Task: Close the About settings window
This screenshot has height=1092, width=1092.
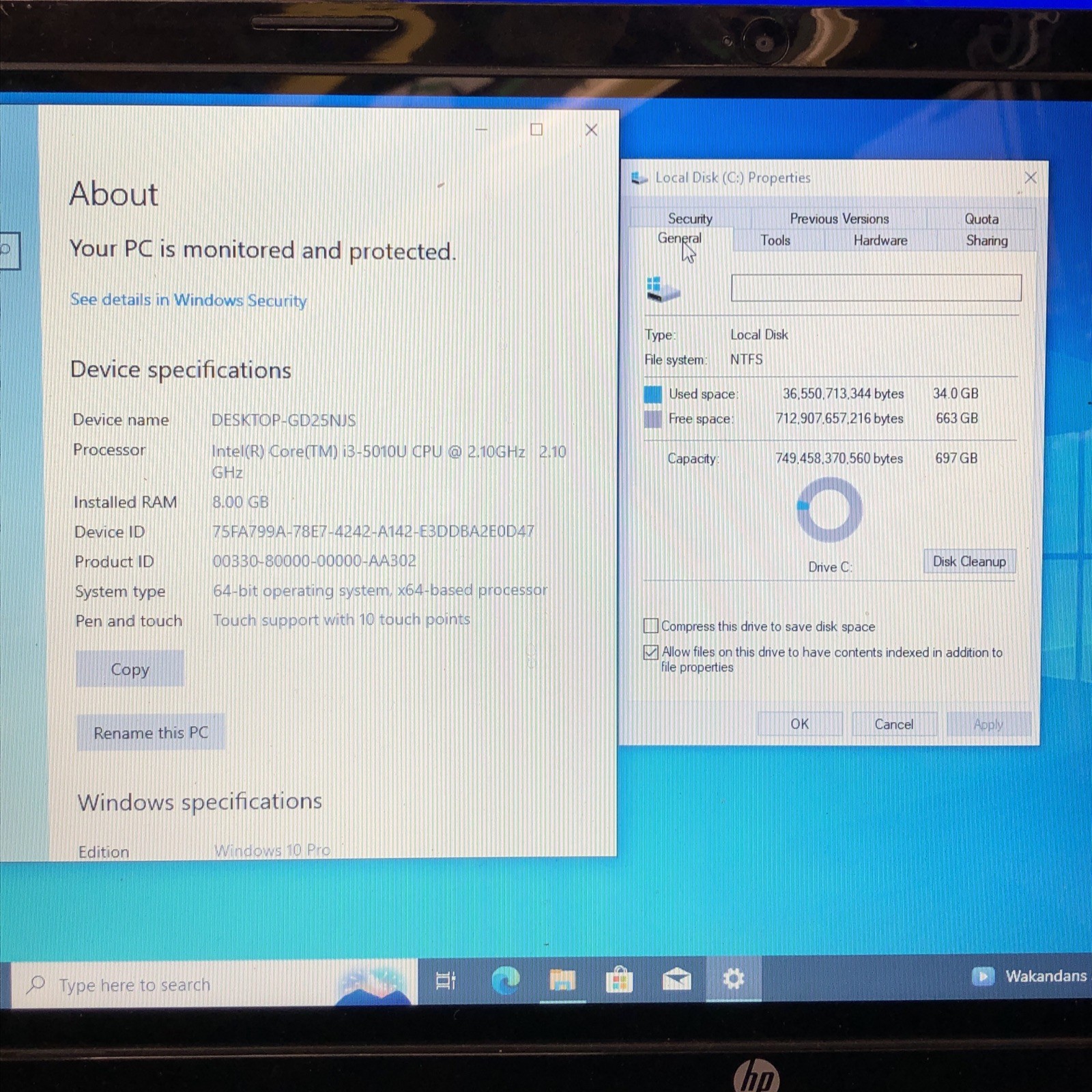Action: pyautogui.click(x=592, y=130)
